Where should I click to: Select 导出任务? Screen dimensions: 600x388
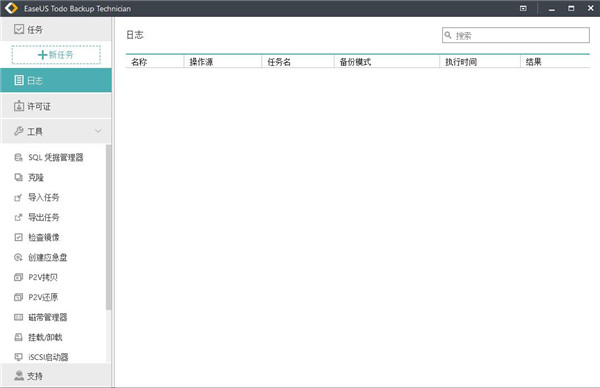[x=44, y=217]
